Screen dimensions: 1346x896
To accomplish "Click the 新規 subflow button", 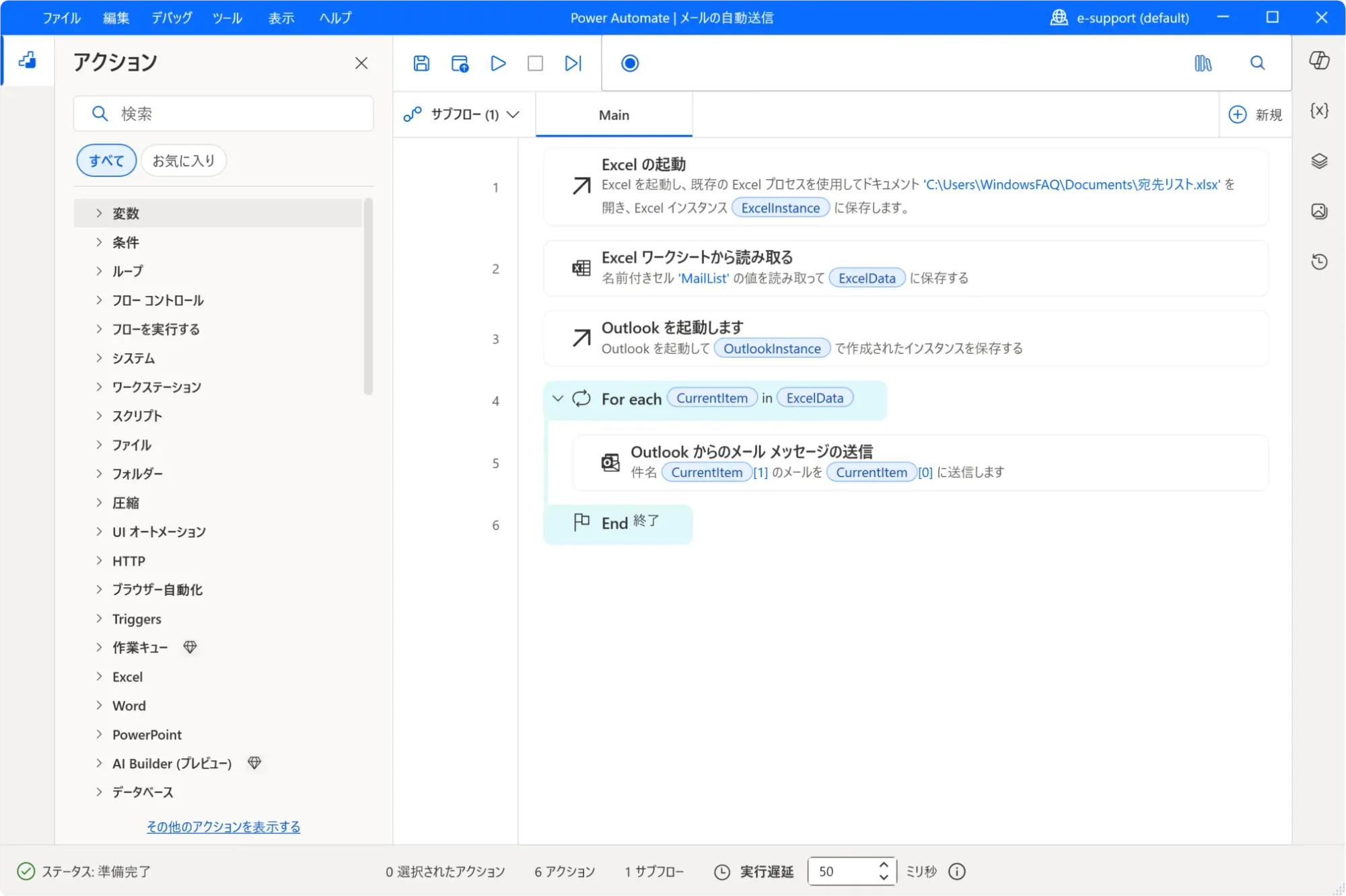I will click(1256, 115).
